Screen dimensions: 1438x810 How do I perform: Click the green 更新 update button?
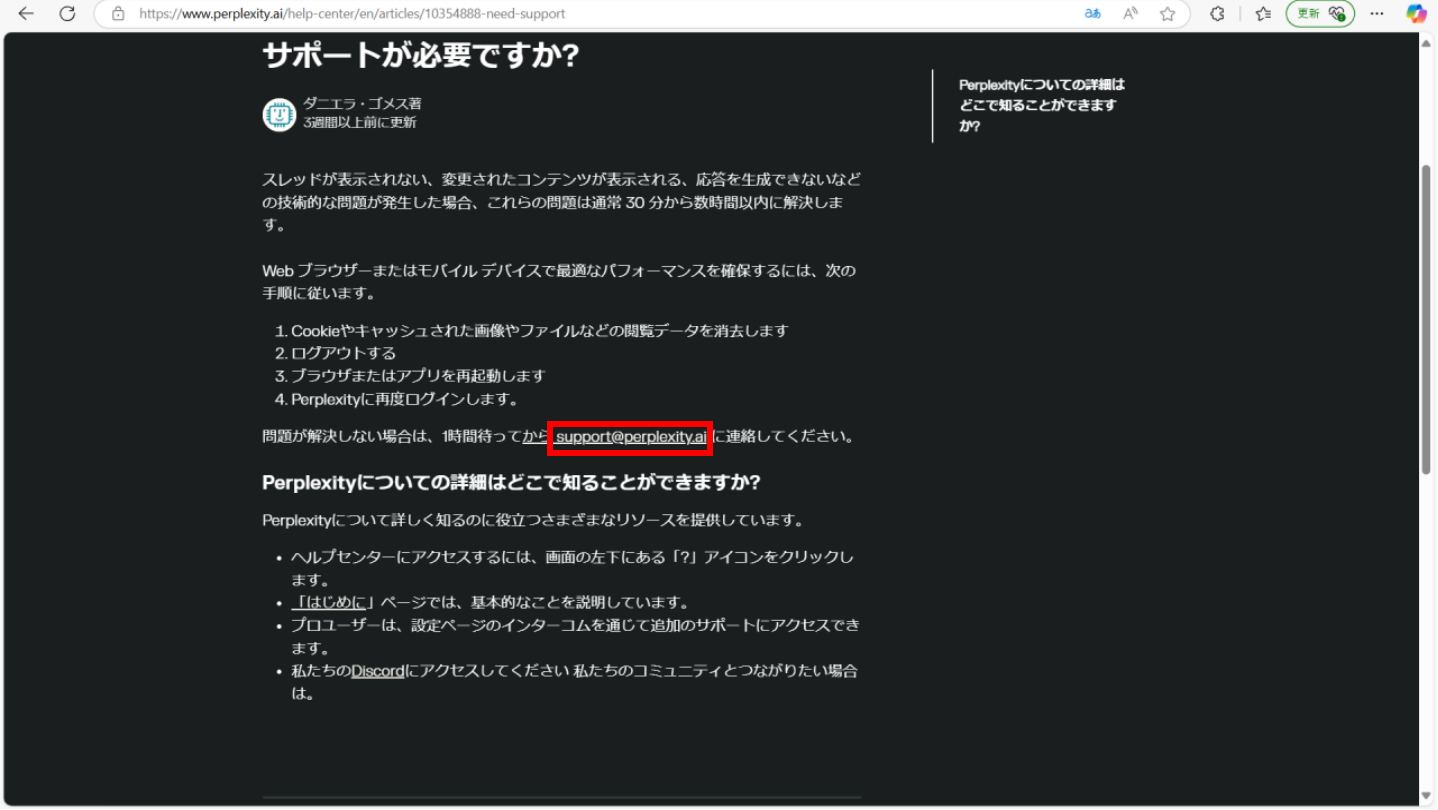1320,14
